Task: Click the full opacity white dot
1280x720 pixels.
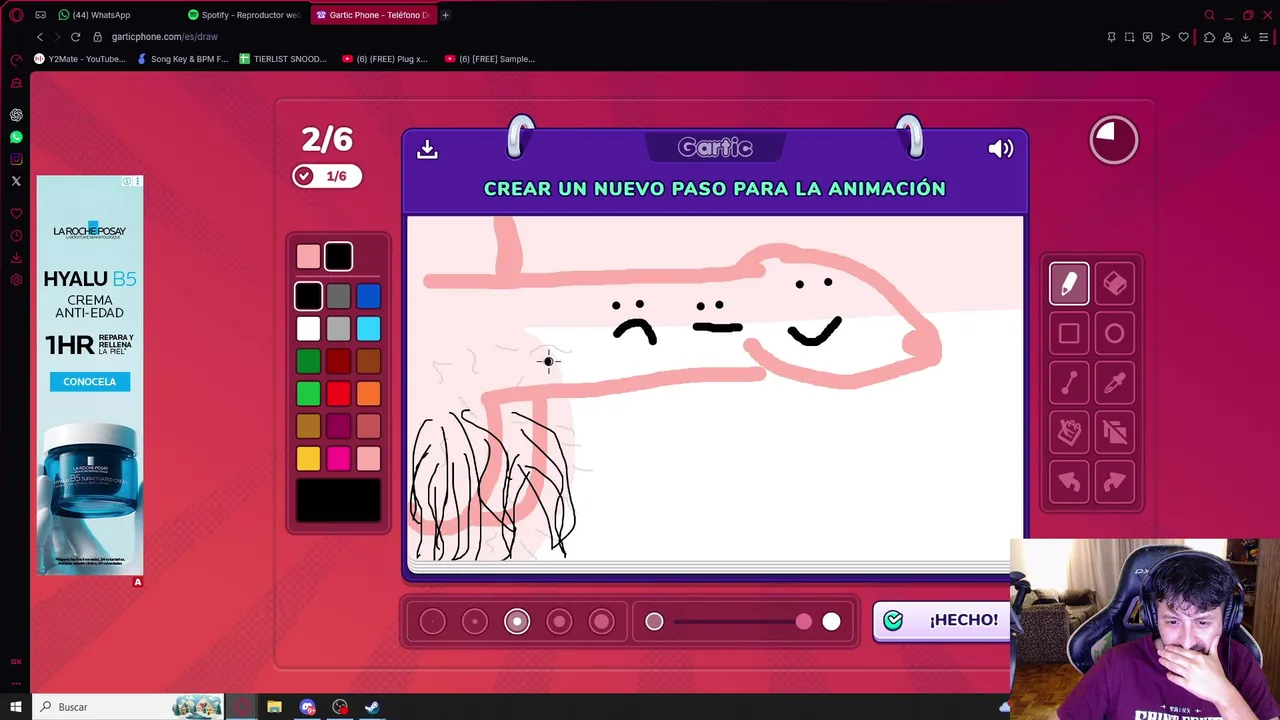Action: 831,622
